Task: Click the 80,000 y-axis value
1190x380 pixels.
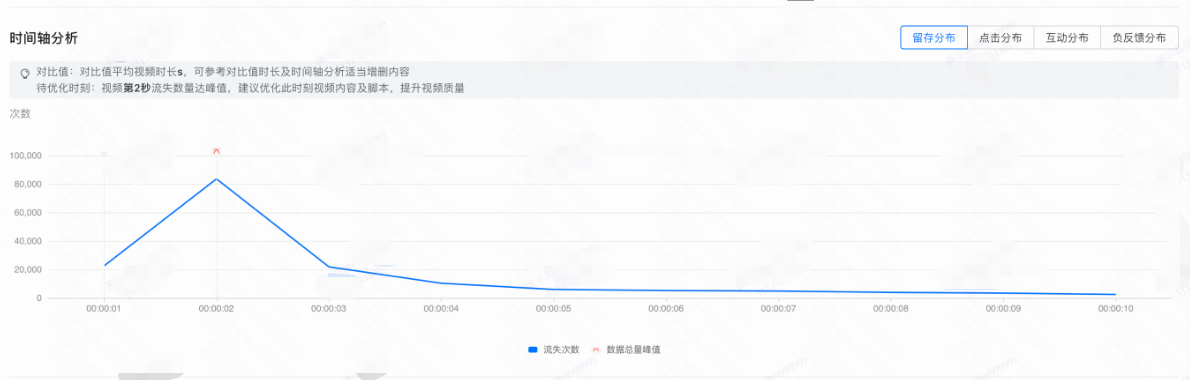Action: pyautogui.click(x=27, y=184)
